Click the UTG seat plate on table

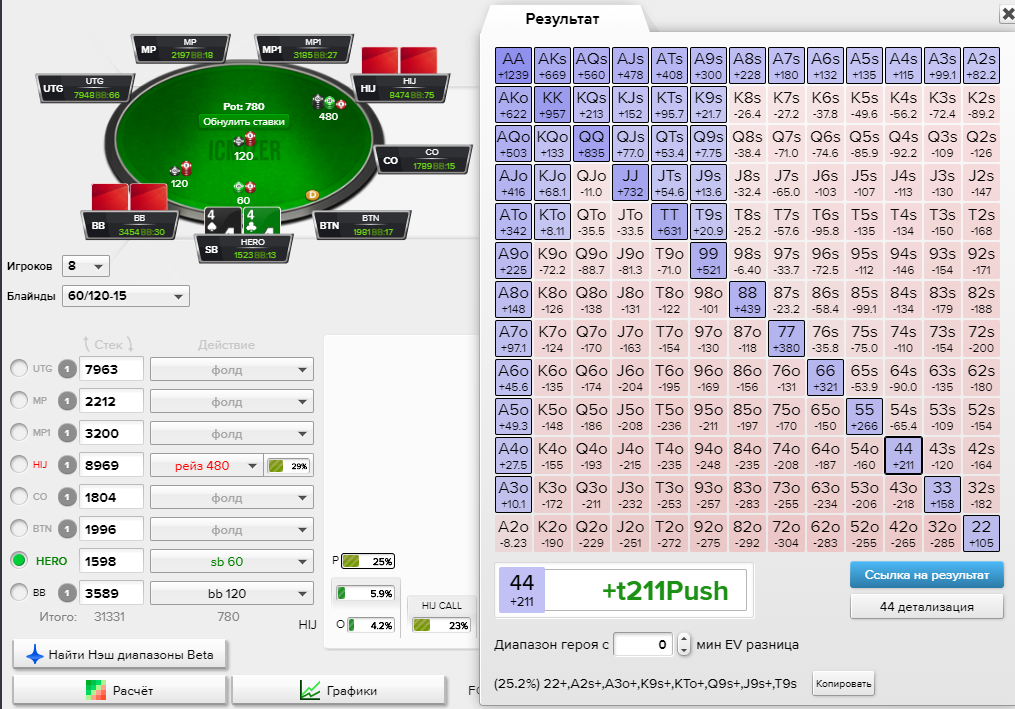pos(87,88)
